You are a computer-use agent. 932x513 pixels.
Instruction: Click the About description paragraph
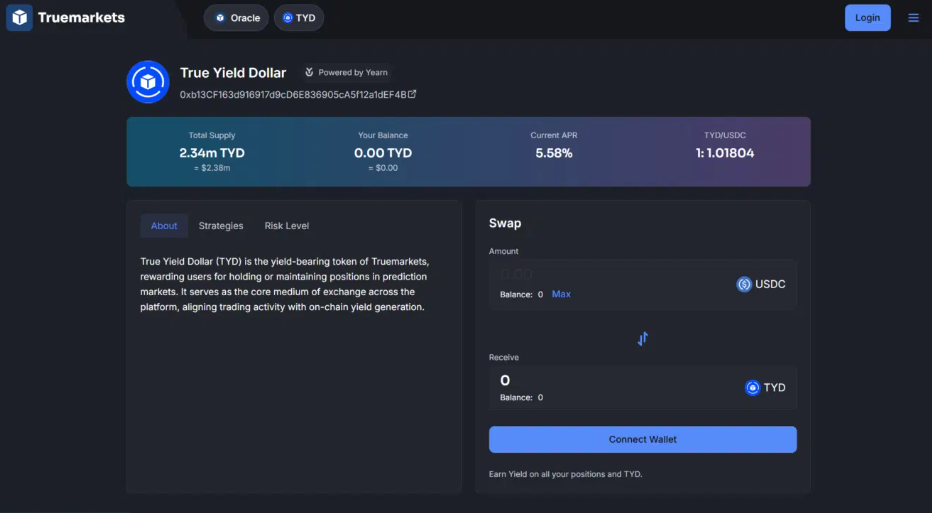tap(285, 284)
